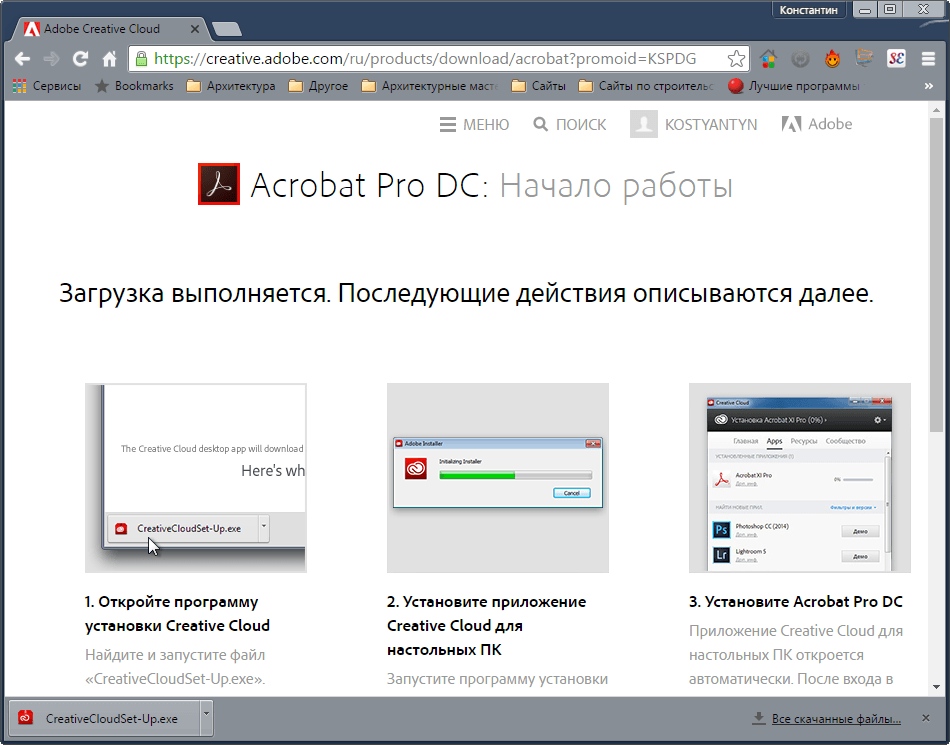This screenshot has height=745, width=950.
Task: Open the orange flame-face extension icon
Action: pos(832,59)
